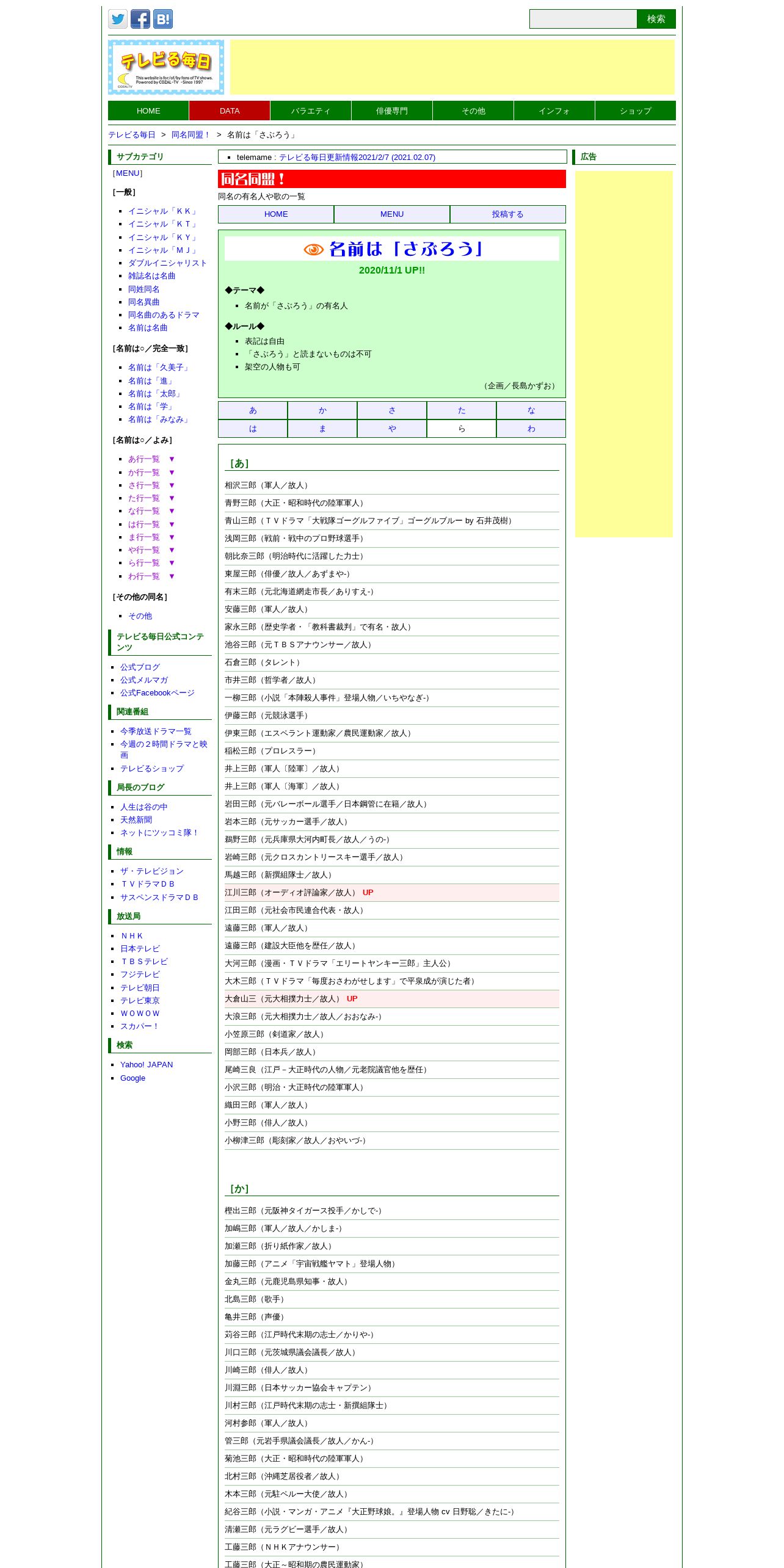Viewport: 784px width, 1568px height.
Task: Click MENU button under 同名同盟 header
Action: click(392, 214)
